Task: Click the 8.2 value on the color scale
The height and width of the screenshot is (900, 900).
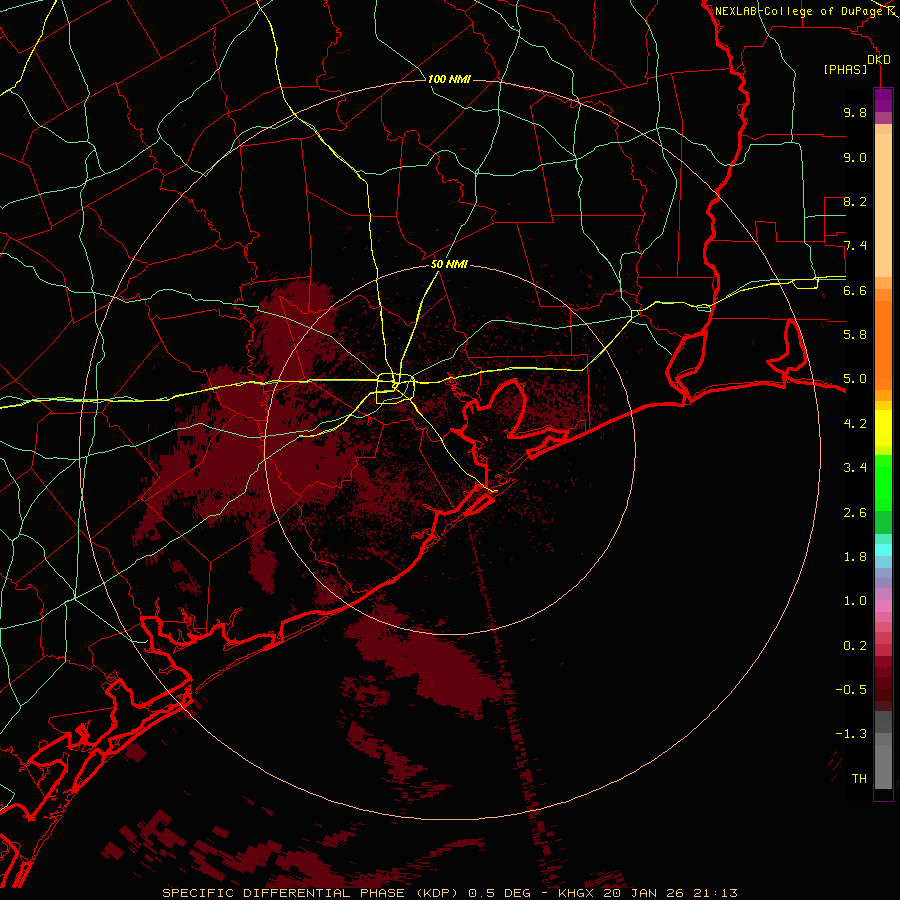Action: click(855, 201)
